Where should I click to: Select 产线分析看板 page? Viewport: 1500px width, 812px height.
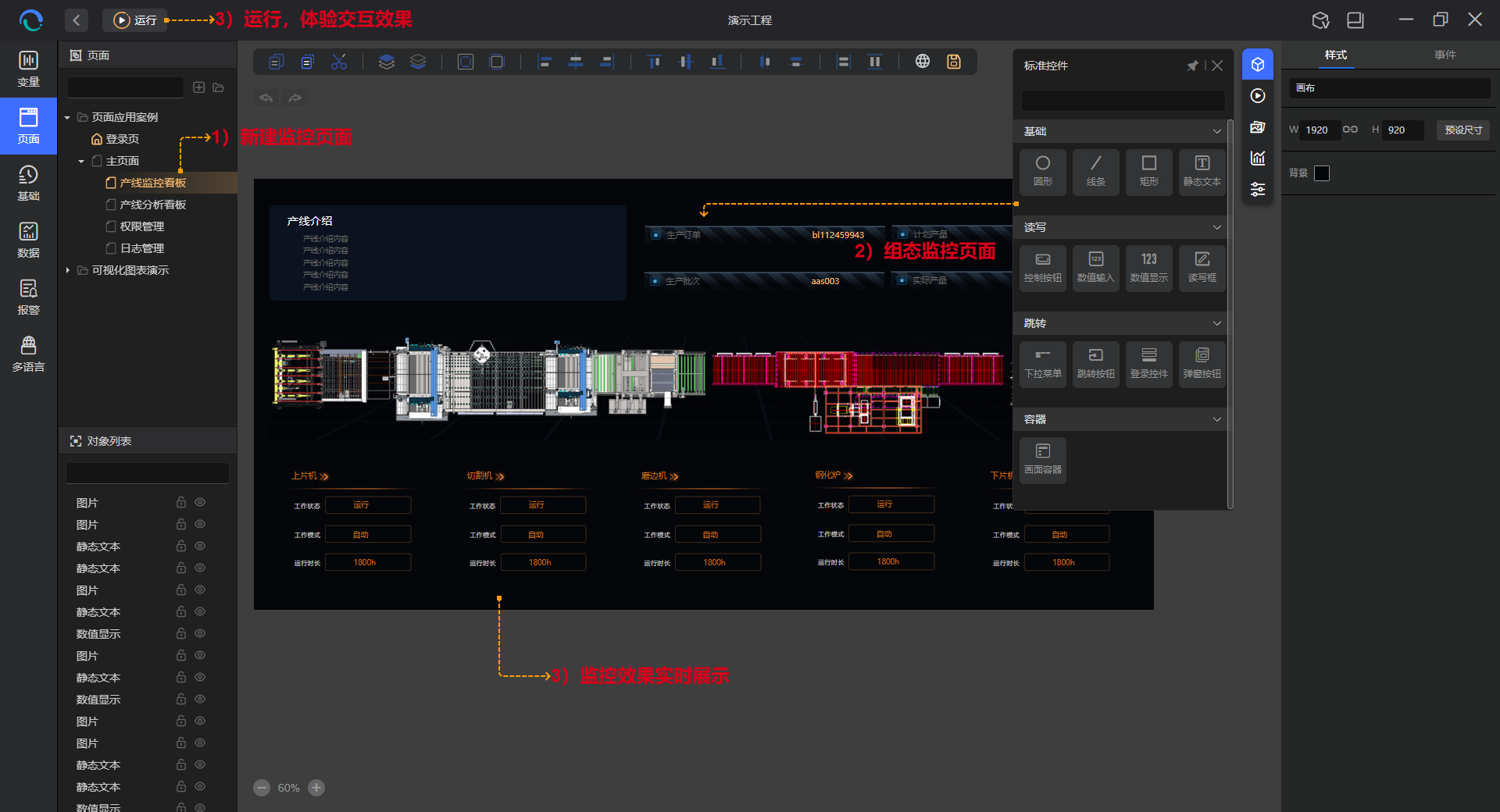152,205
